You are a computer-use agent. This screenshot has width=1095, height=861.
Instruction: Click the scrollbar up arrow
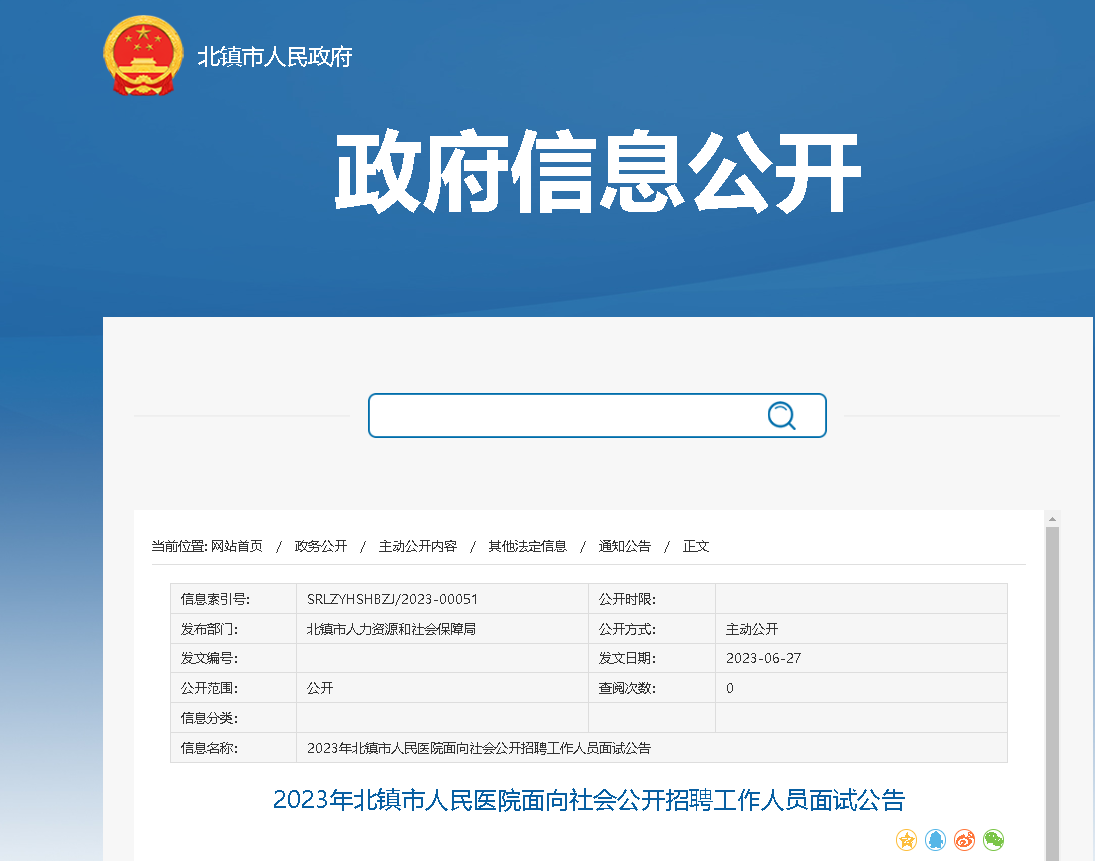pyautogui.click(x=1052, y=519)
